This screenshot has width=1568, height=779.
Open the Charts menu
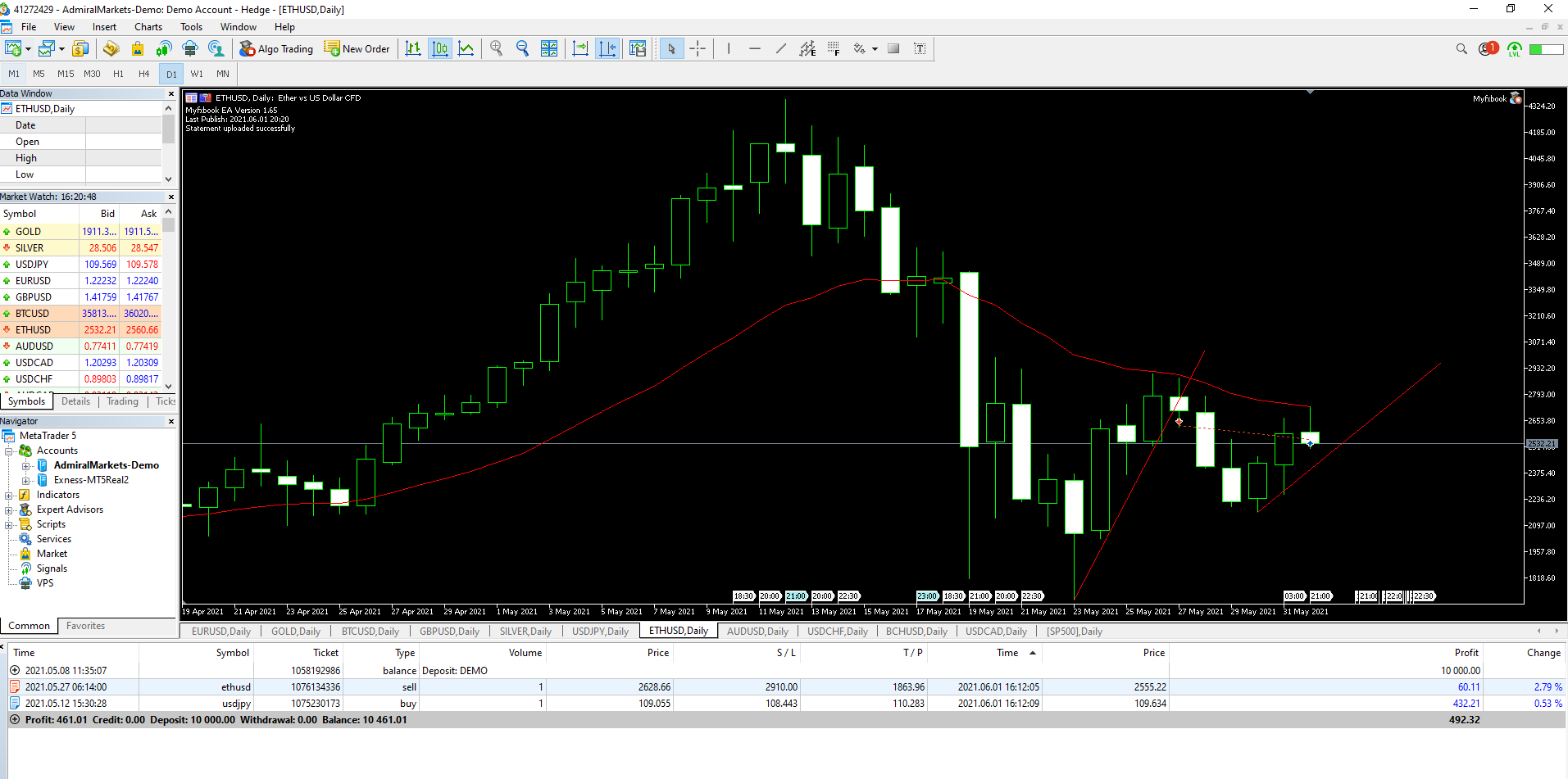point(148,27)
